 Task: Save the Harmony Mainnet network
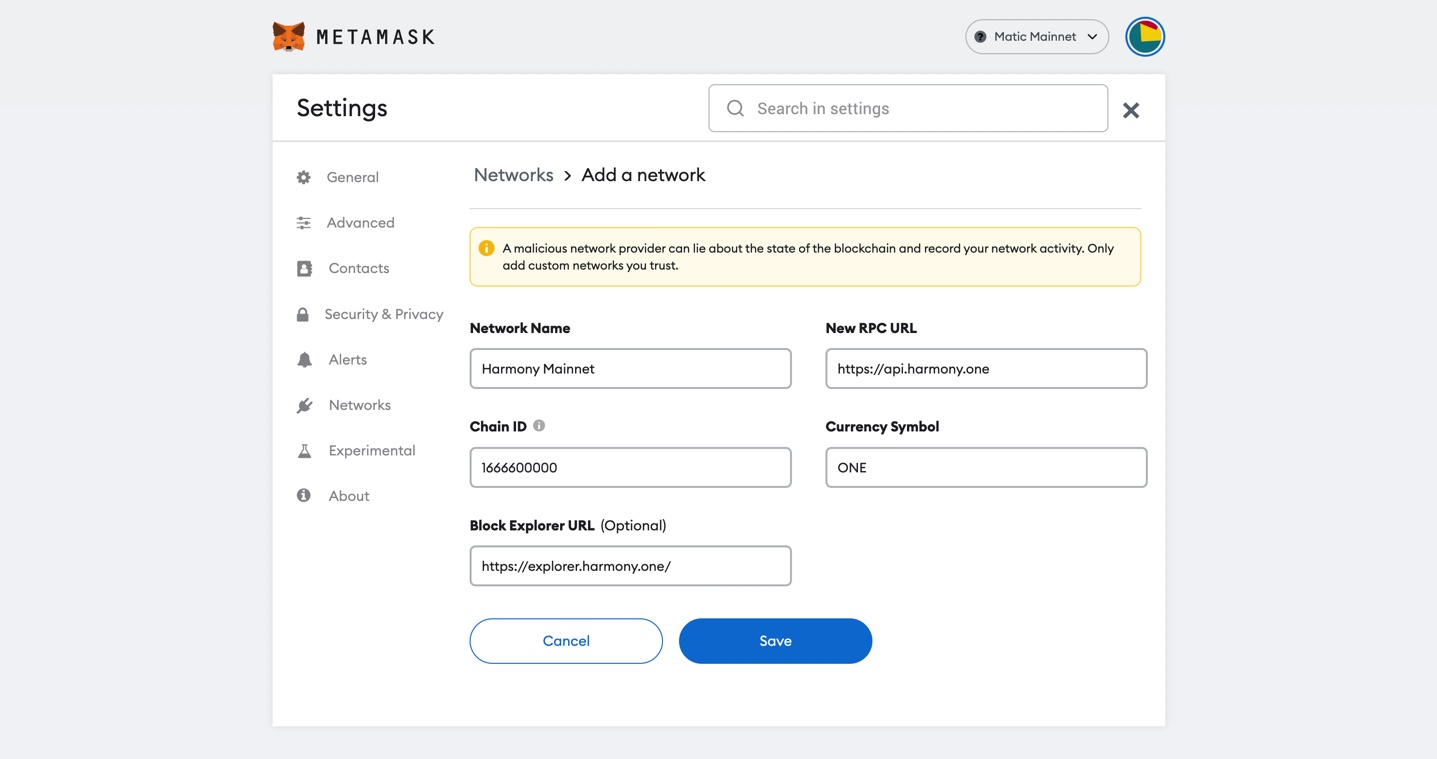[775, 641]
